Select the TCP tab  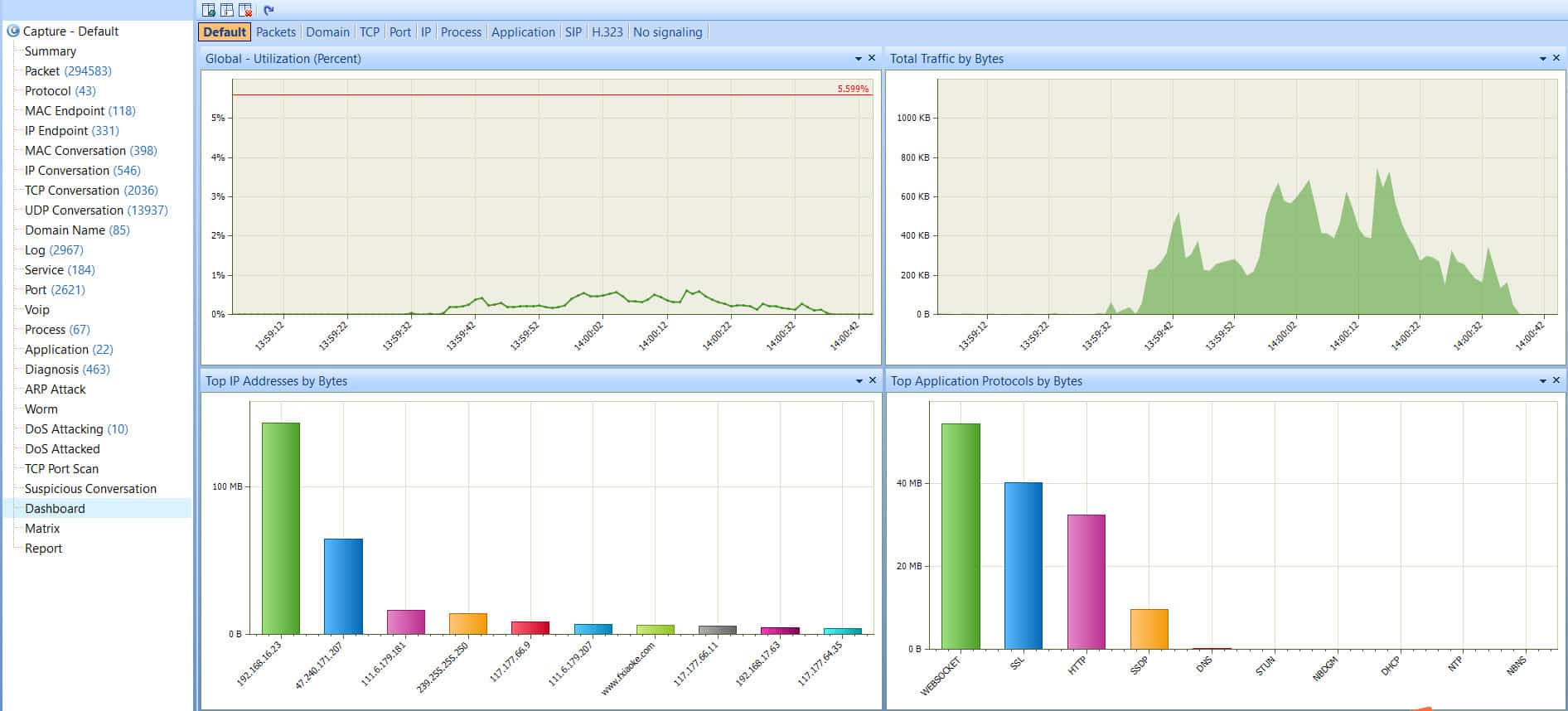pos(370,32)
